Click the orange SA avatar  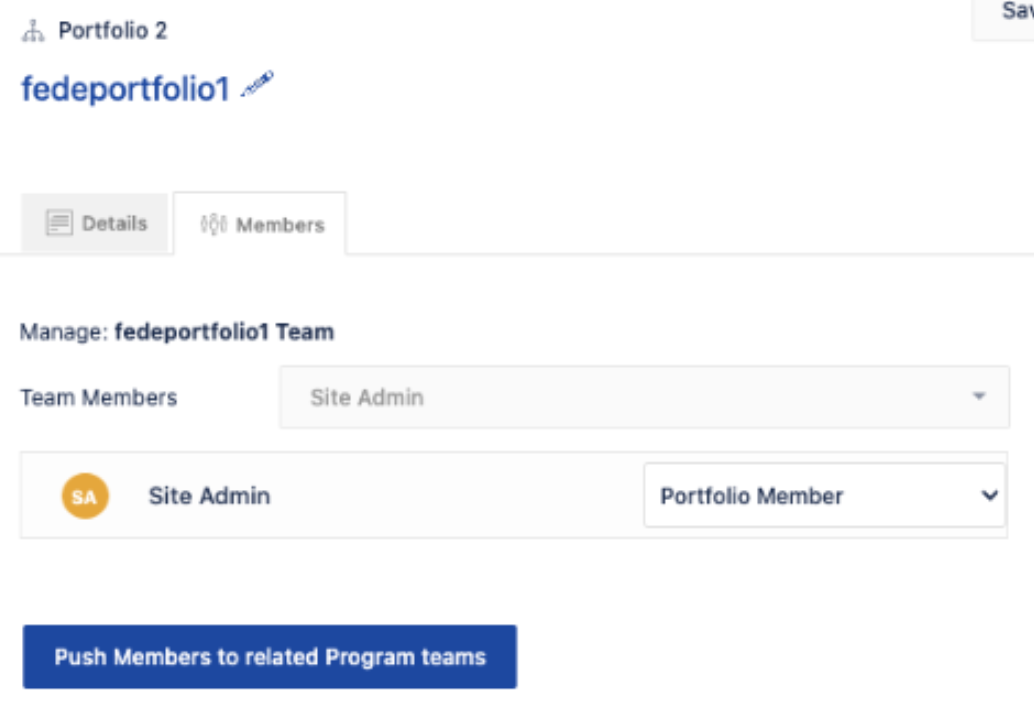(x=85, y=496)
